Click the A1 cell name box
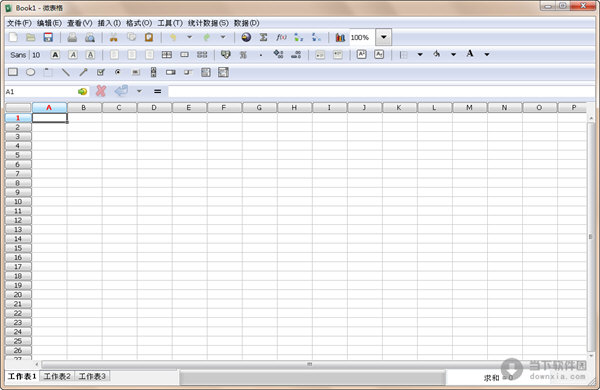The width and height of the screenshot is (600, 390). click(41, 92)
